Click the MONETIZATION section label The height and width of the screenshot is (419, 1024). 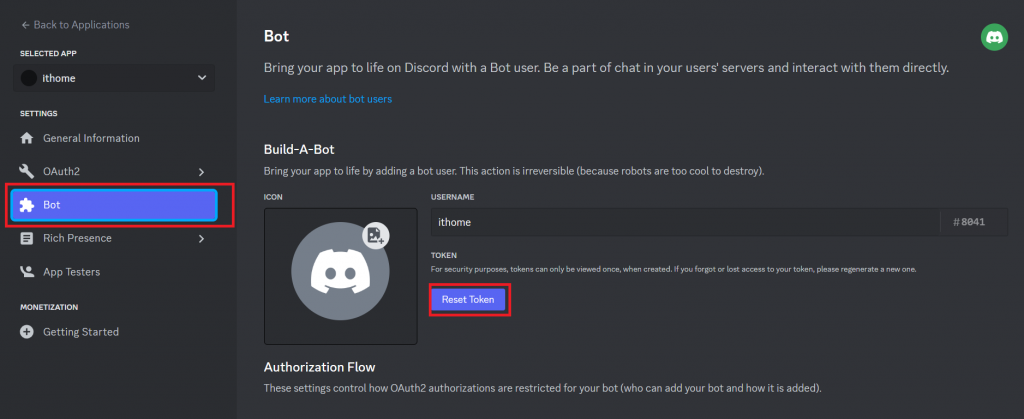[49, 307]
